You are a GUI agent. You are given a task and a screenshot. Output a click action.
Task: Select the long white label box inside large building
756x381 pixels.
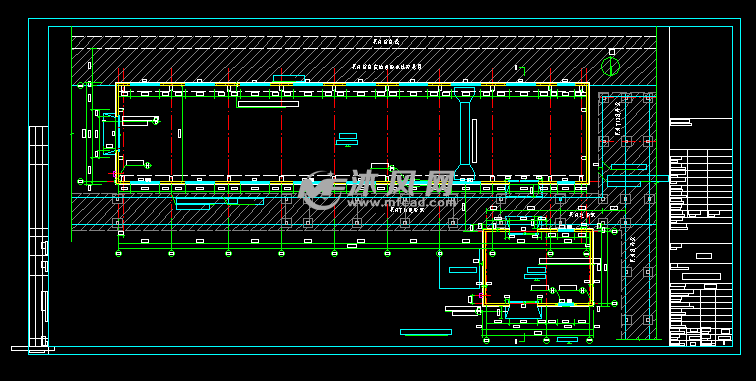(x=268, y=104)
